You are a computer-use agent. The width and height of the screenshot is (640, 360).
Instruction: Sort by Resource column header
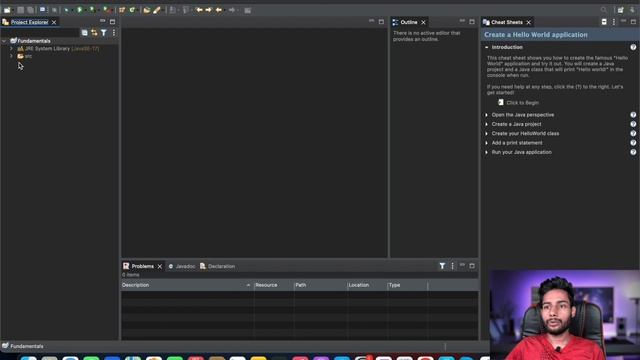point(273,285)
